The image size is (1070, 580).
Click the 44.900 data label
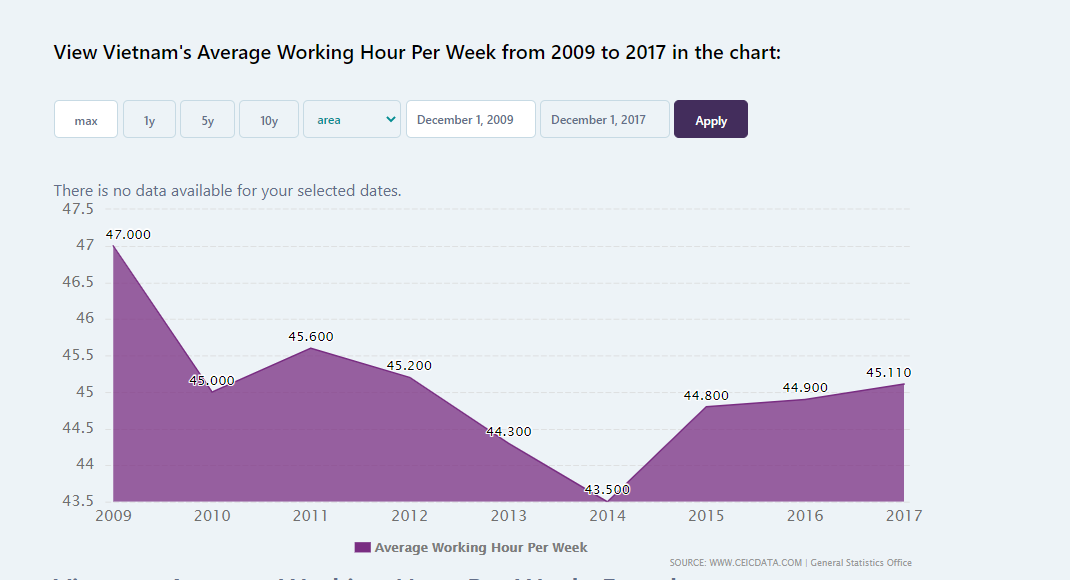click(805, 388)
